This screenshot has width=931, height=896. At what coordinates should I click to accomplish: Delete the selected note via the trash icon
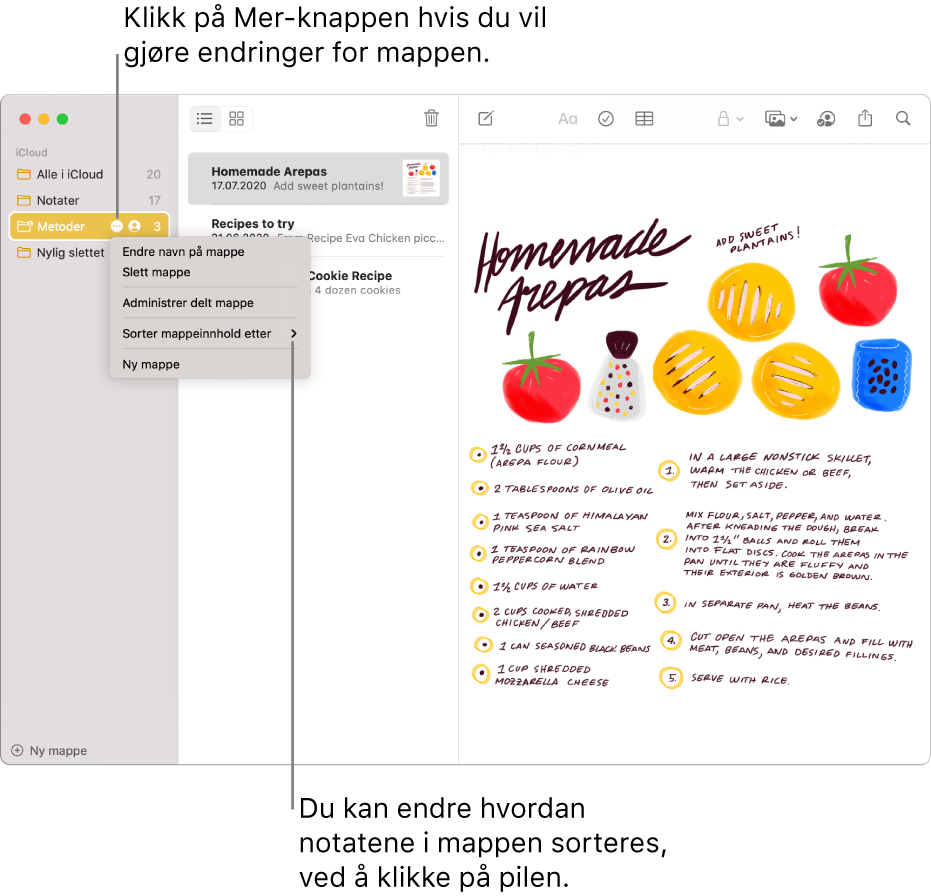pos(431,118)
